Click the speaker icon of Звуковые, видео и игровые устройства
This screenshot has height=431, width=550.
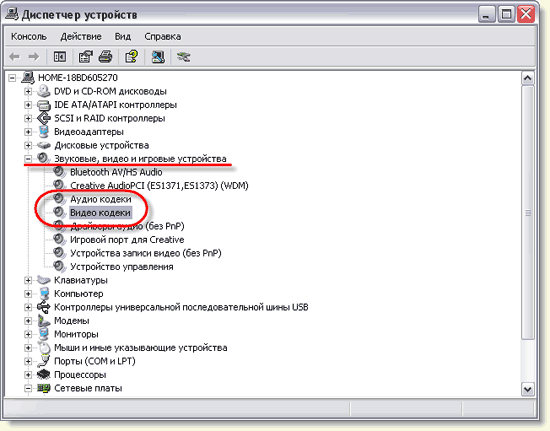pyautogui.click(x=44, y=158)
